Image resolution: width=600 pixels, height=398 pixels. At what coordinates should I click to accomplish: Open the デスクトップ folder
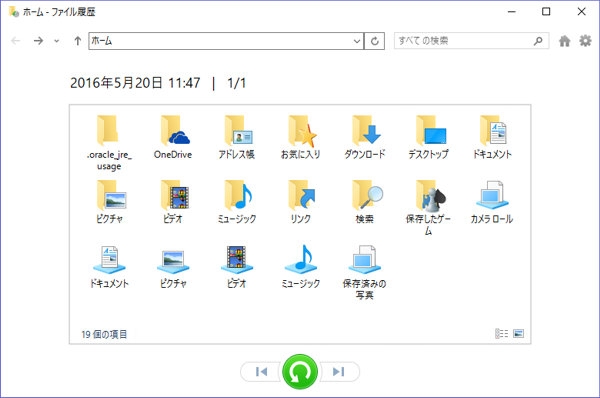428,137
